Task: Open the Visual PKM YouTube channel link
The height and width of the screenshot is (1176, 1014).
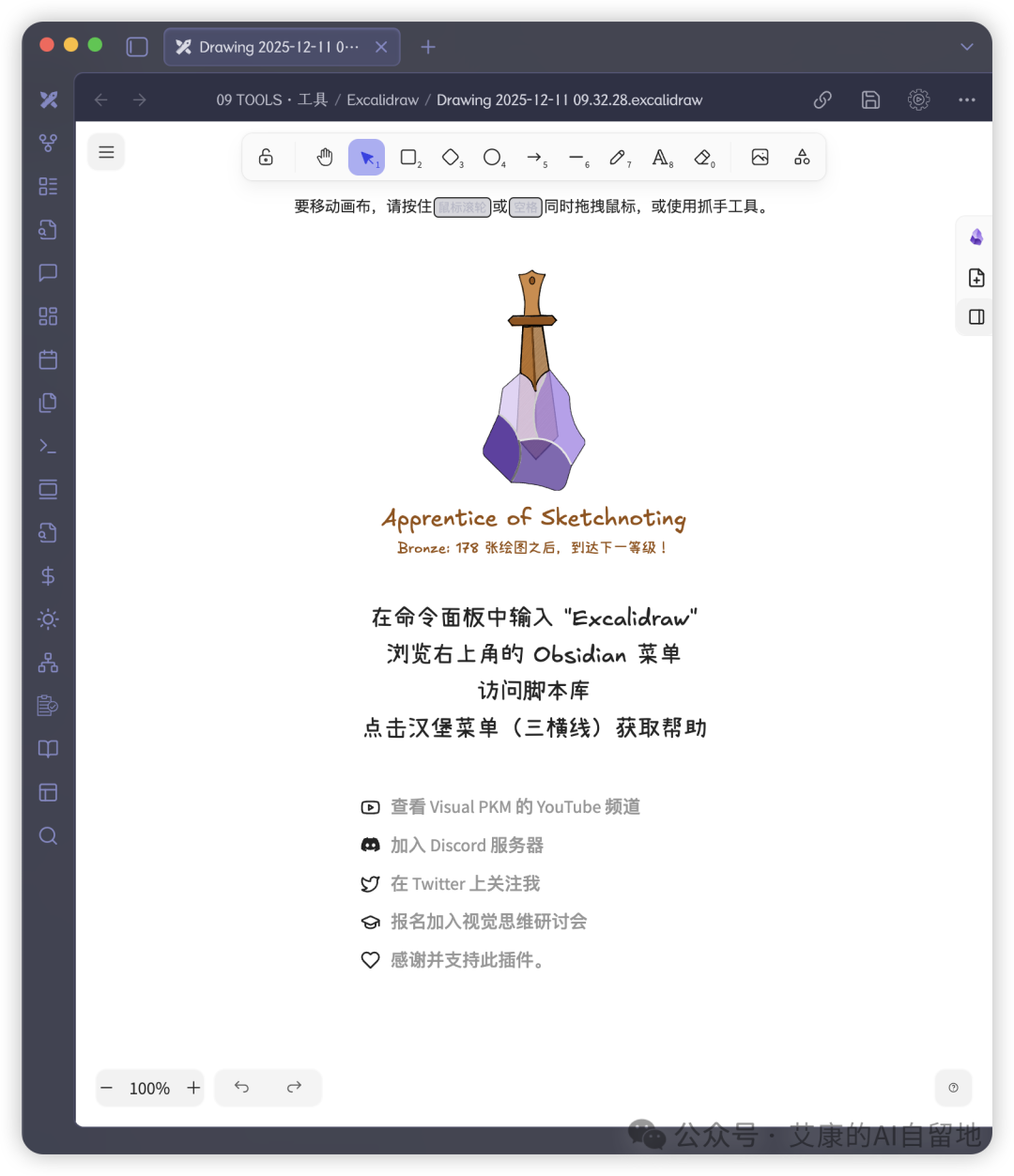Action: pyautogui.click(x=500, y=807)
